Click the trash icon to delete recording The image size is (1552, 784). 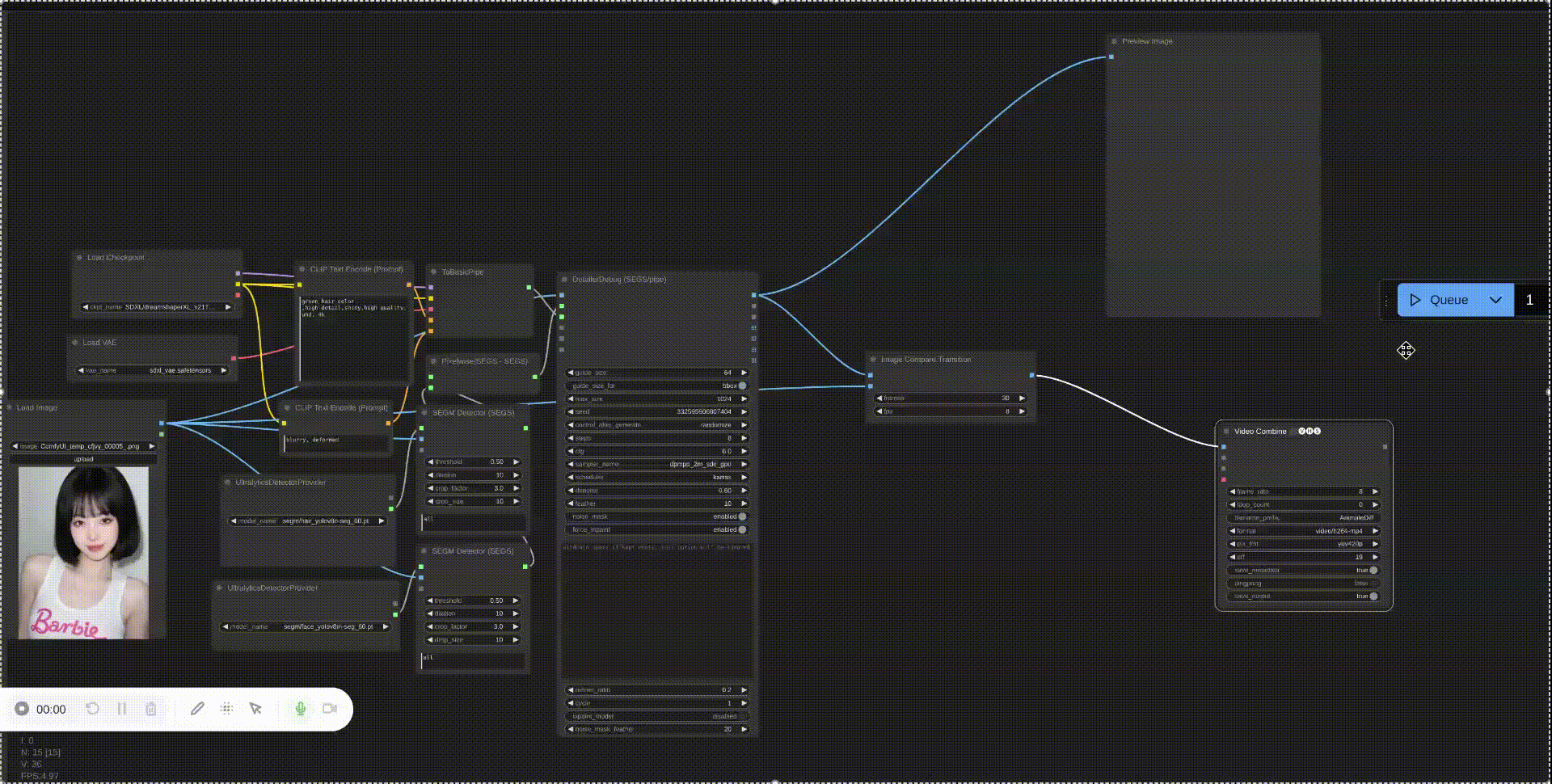pos(151,709)
